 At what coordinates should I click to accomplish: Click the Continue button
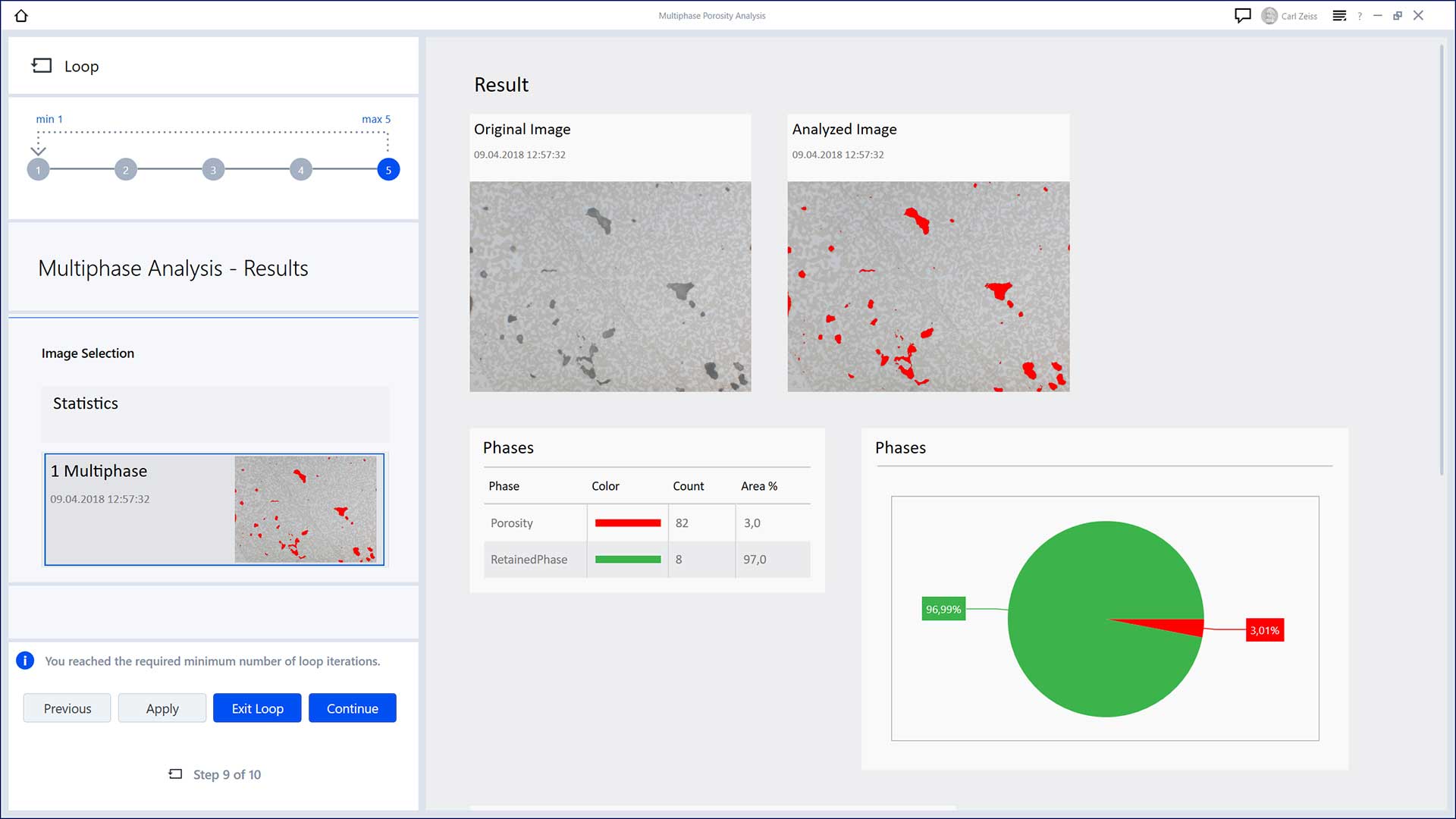point(352,707)
